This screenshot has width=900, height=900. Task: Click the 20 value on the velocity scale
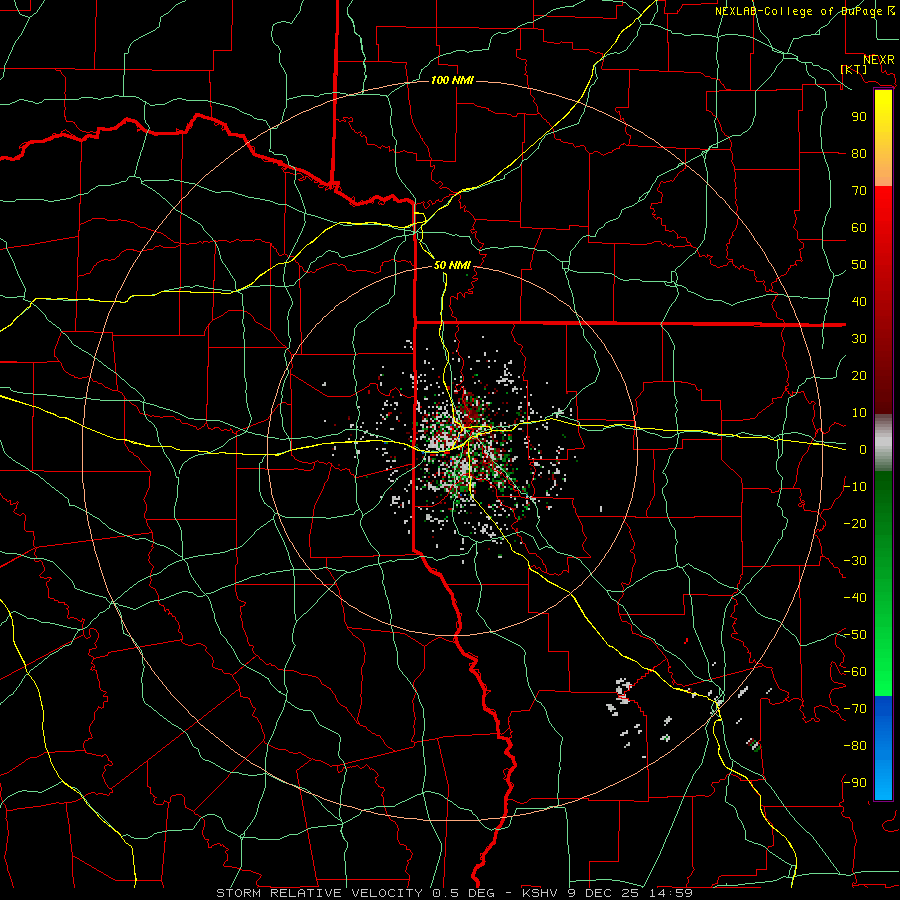tap(859, 375)
